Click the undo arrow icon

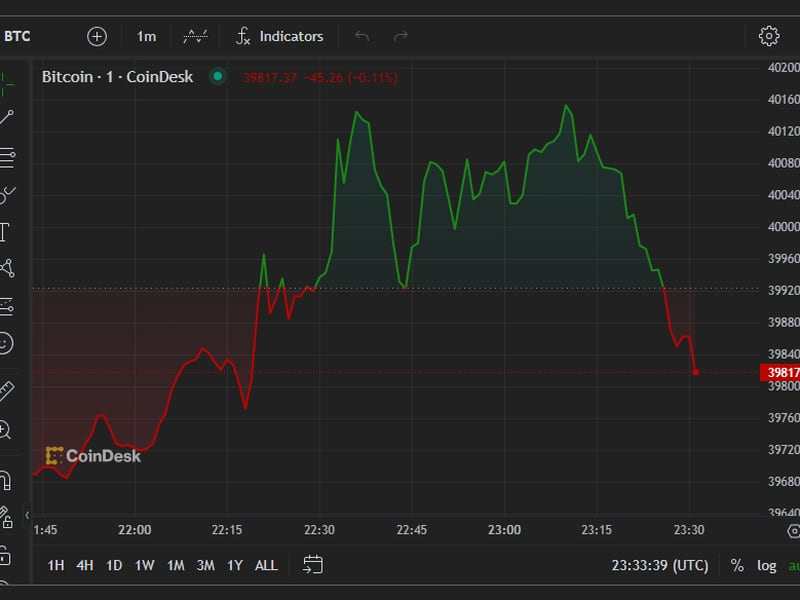click(362, 36)
